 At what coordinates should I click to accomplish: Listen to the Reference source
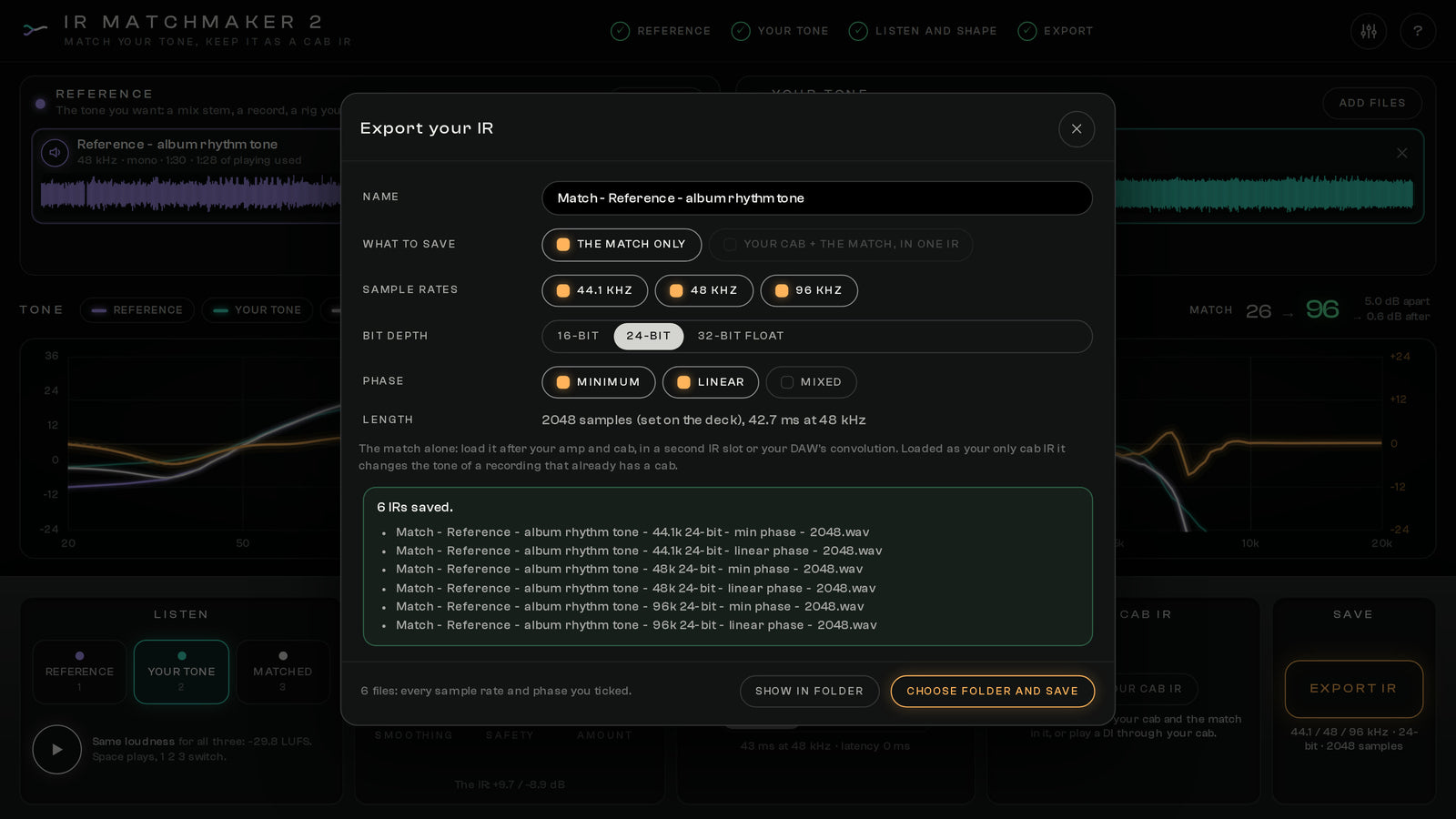[x=79, y=672]
